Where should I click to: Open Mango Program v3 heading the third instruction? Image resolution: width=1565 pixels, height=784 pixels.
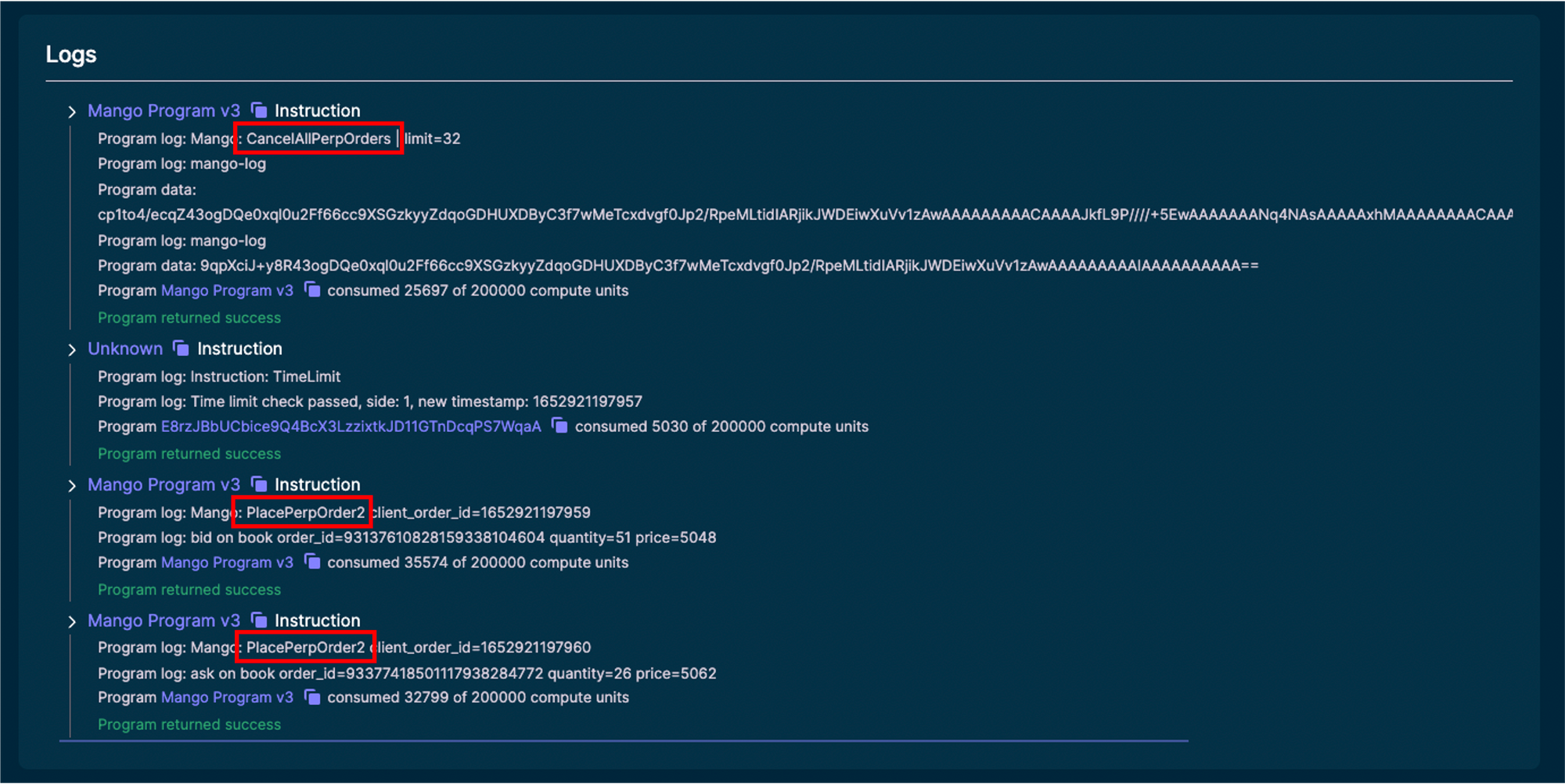[164, 484]
